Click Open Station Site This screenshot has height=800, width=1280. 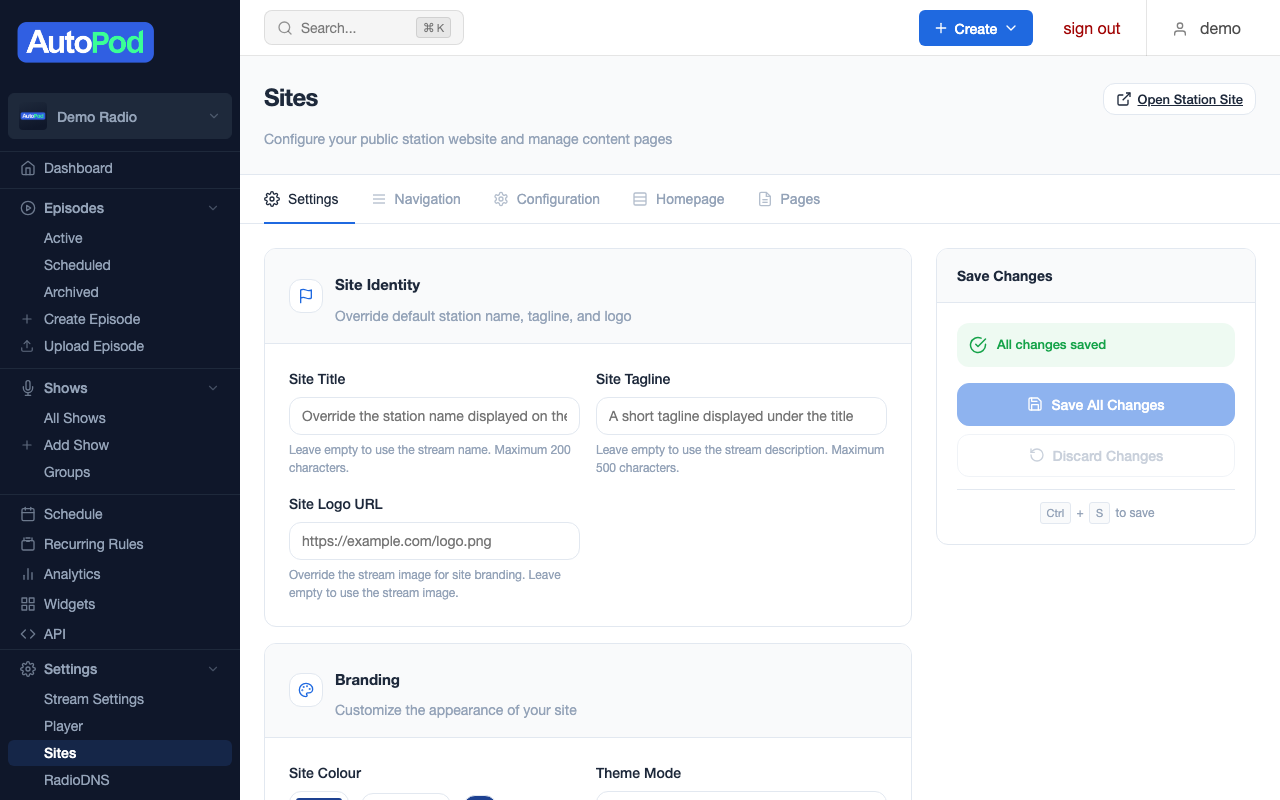(x=1178, y=99)
